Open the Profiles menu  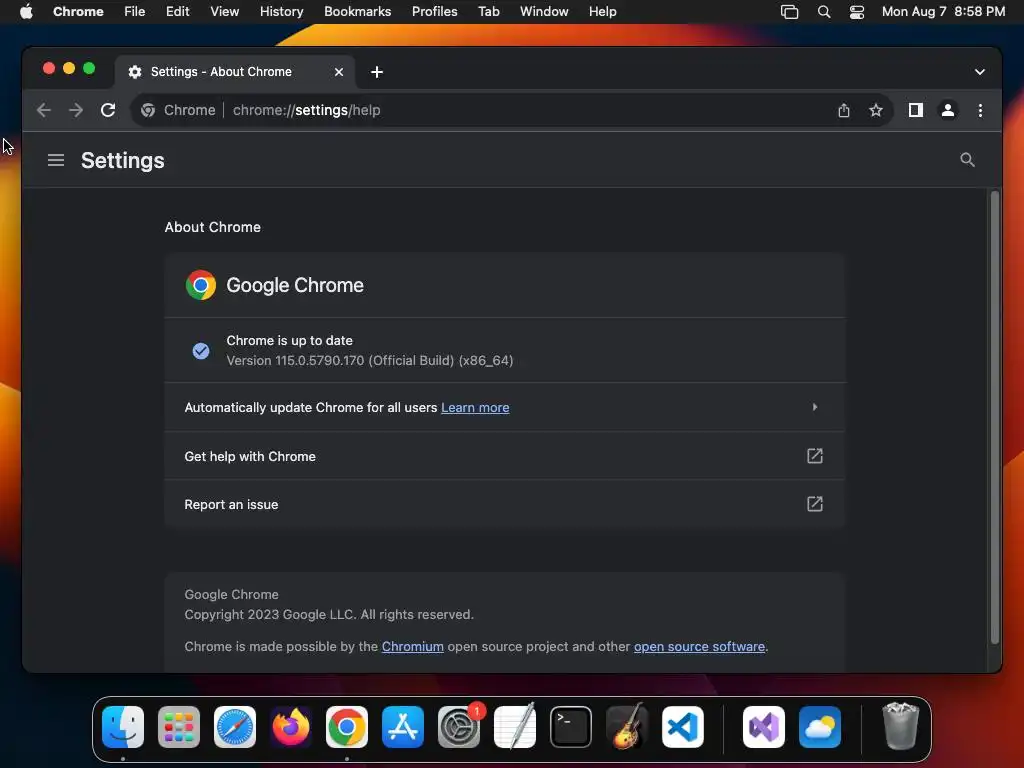tap(434, 12)
